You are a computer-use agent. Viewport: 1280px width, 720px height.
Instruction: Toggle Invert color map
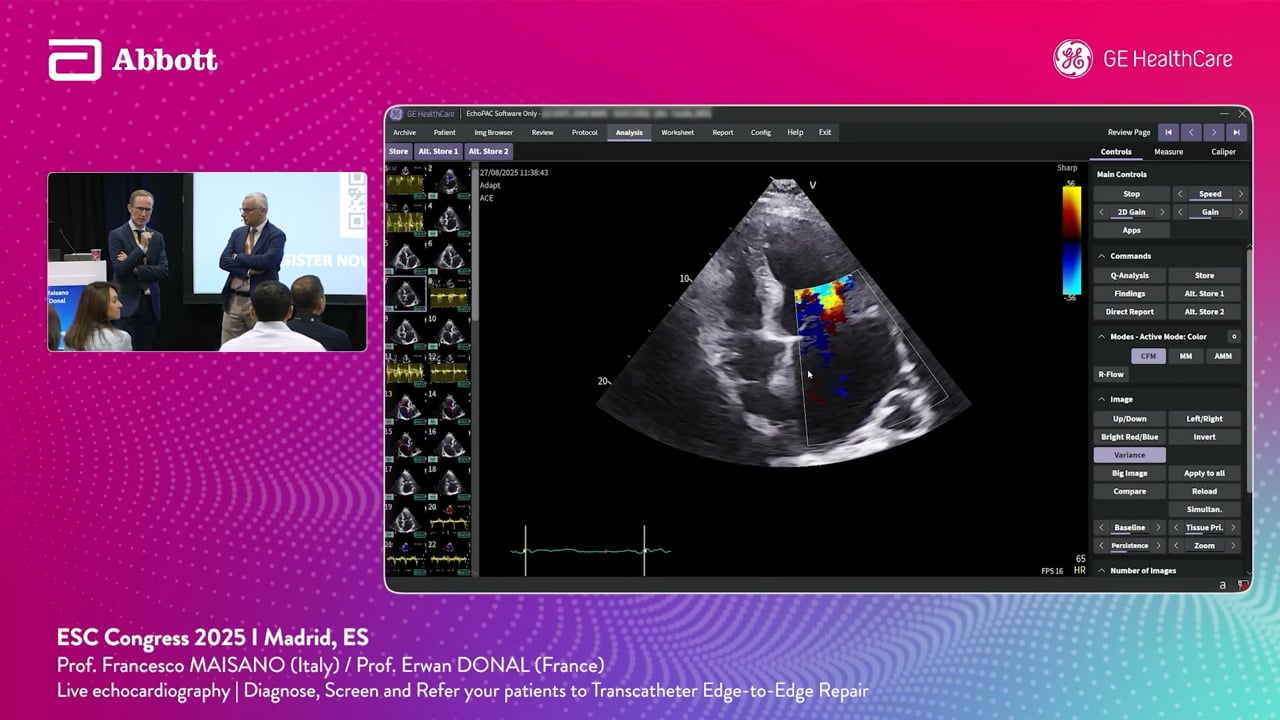(x=1204, y=437)
